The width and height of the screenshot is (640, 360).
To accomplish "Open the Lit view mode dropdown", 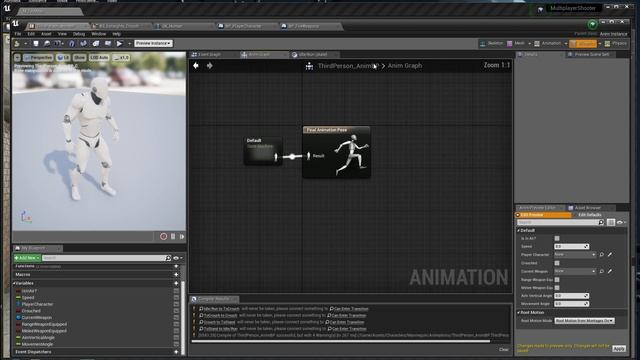I will tap(63, 58).
